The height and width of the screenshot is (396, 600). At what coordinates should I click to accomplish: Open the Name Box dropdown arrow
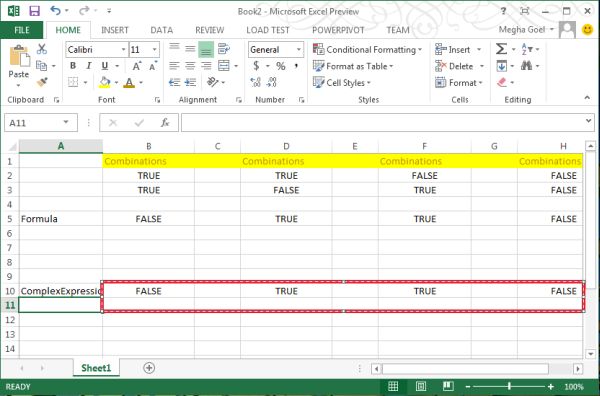(66, 122)
